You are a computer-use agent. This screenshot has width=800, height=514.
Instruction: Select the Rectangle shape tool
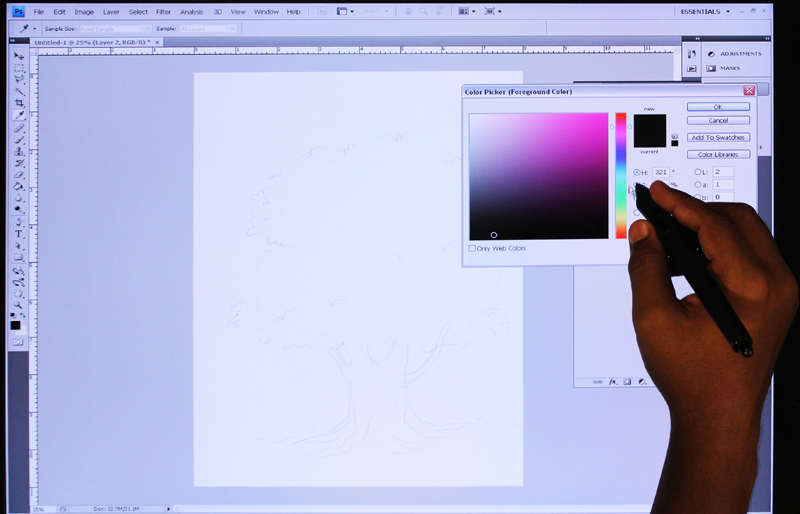[x=19, y=258]
